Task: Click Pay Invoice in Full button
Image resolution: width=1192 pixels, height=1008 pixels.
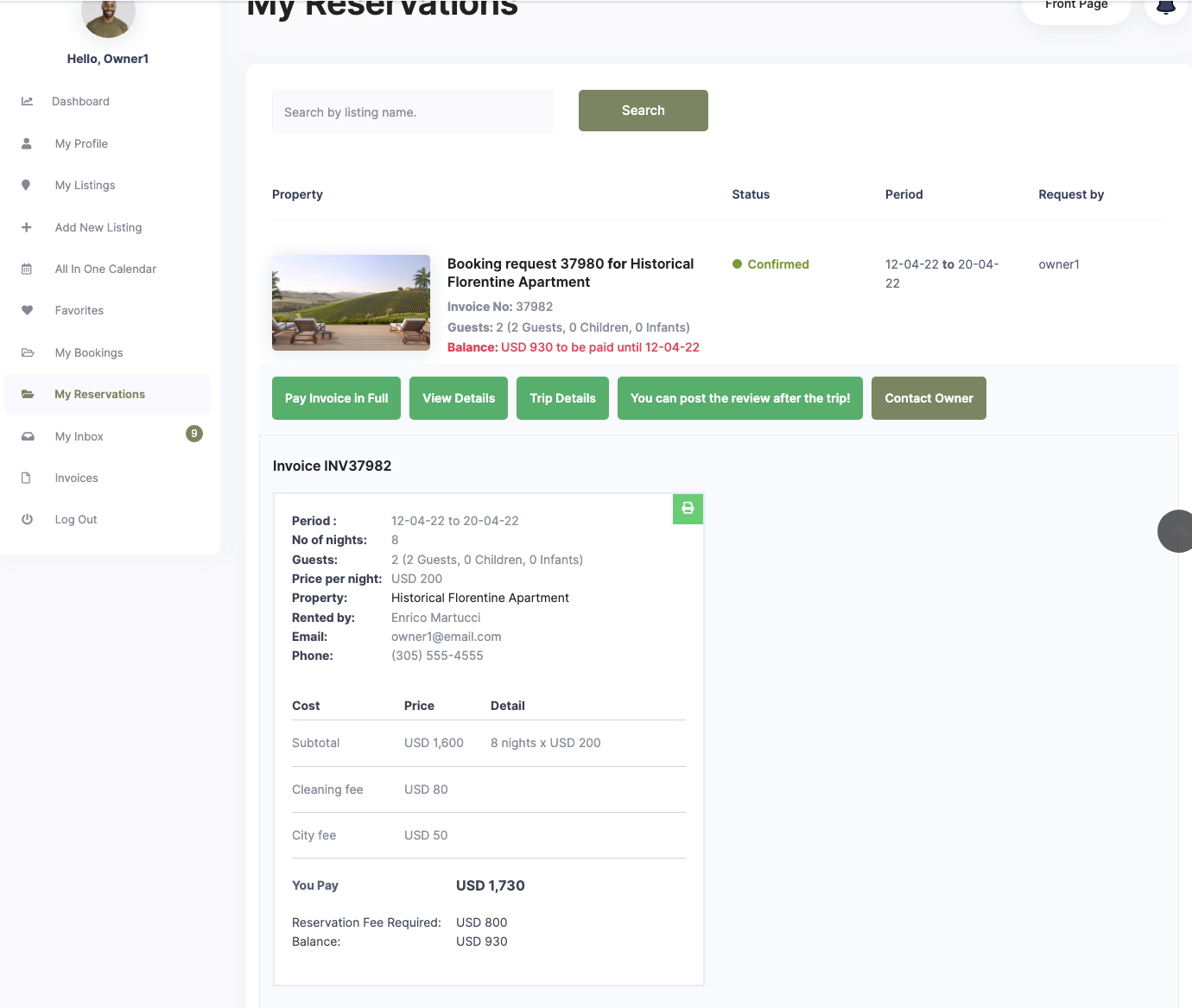Action: coord(336,398)
